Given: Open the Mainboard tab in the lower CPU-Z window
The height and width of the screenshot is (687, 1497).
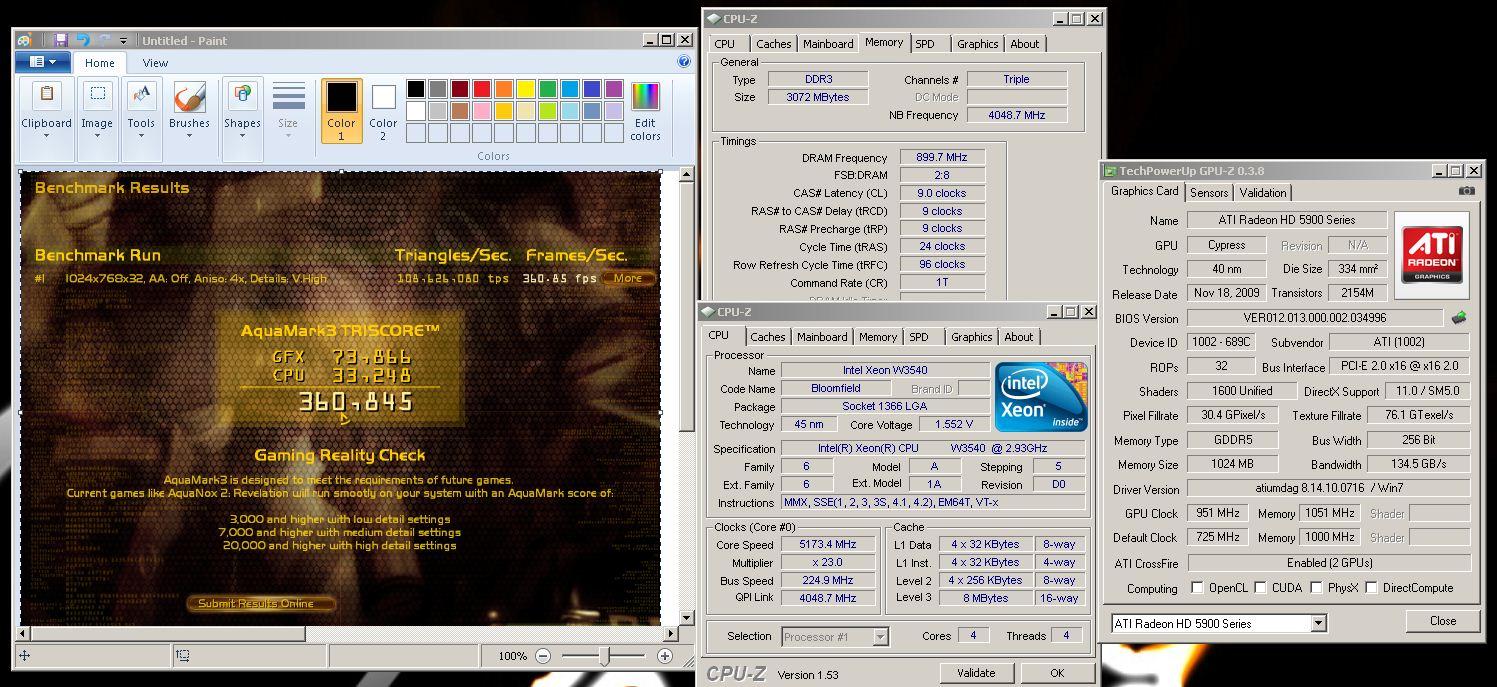Looking at the screenshot, I should click(x=822, y=337).
